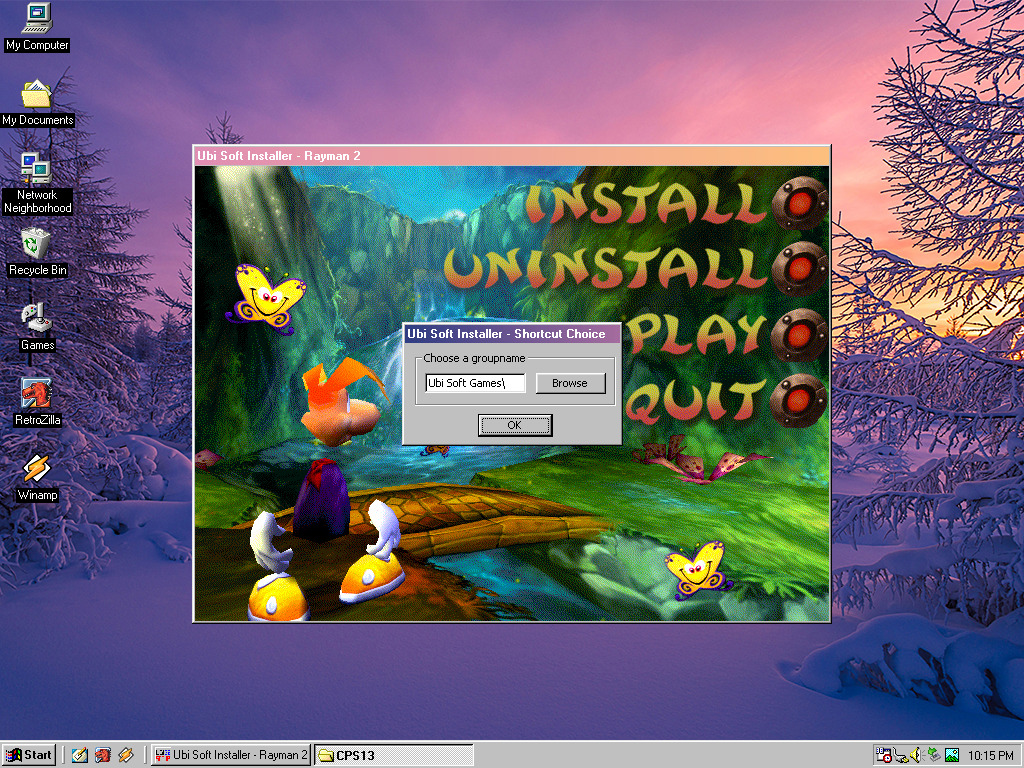
Task: Open the Recycle Bin icon
Action: tap(37, 251)
